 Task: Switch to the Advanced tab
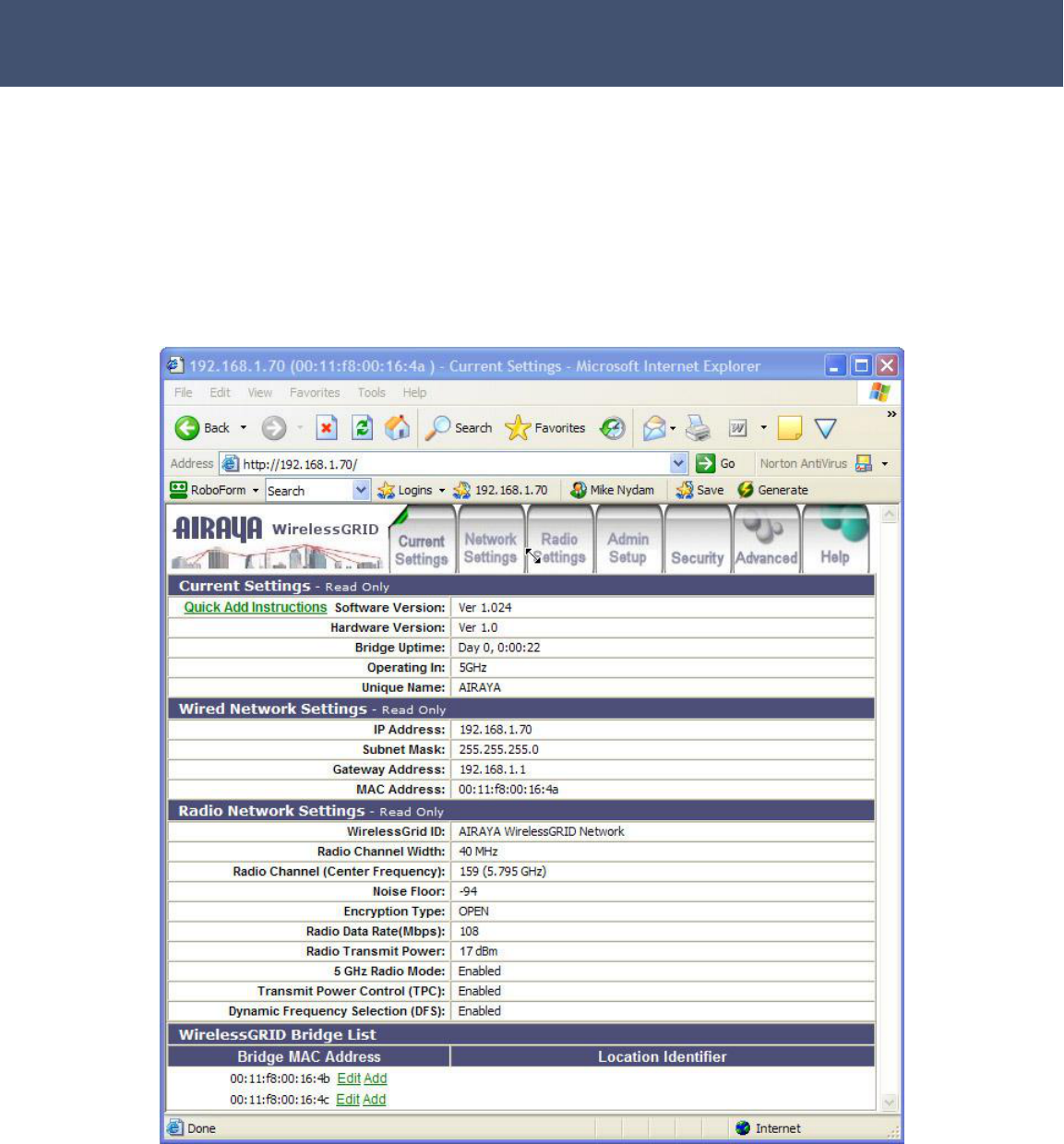[x=766, y=542]
